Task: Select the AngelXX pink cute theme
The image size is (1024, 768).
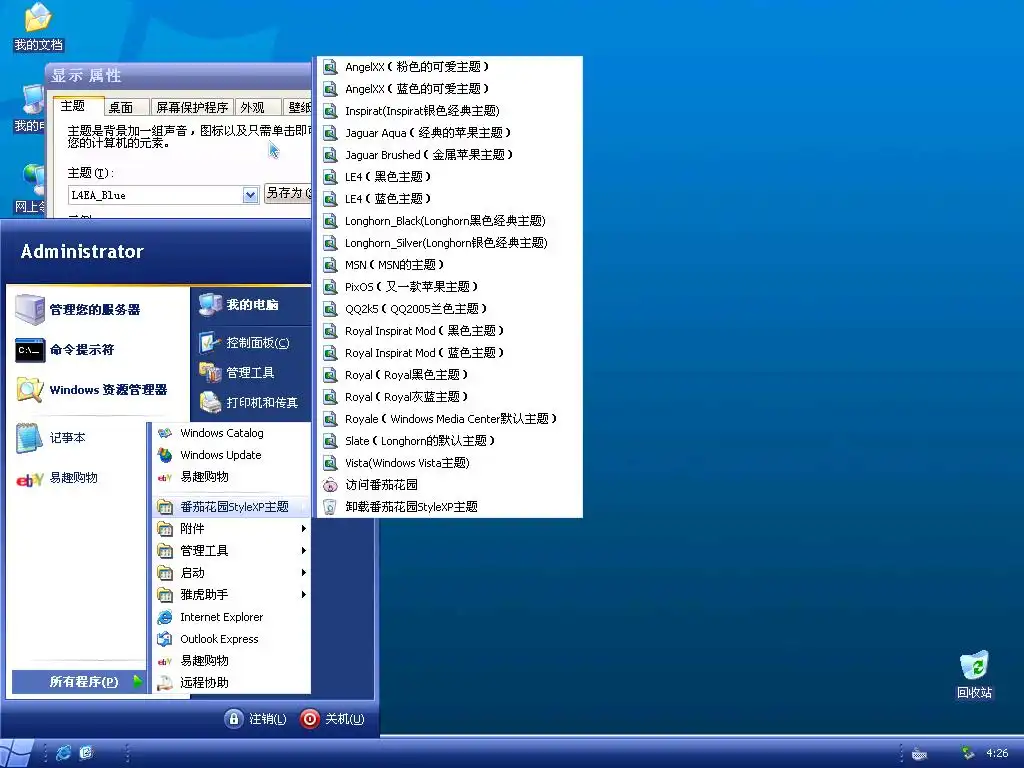Action: click(x=450, y=67)
